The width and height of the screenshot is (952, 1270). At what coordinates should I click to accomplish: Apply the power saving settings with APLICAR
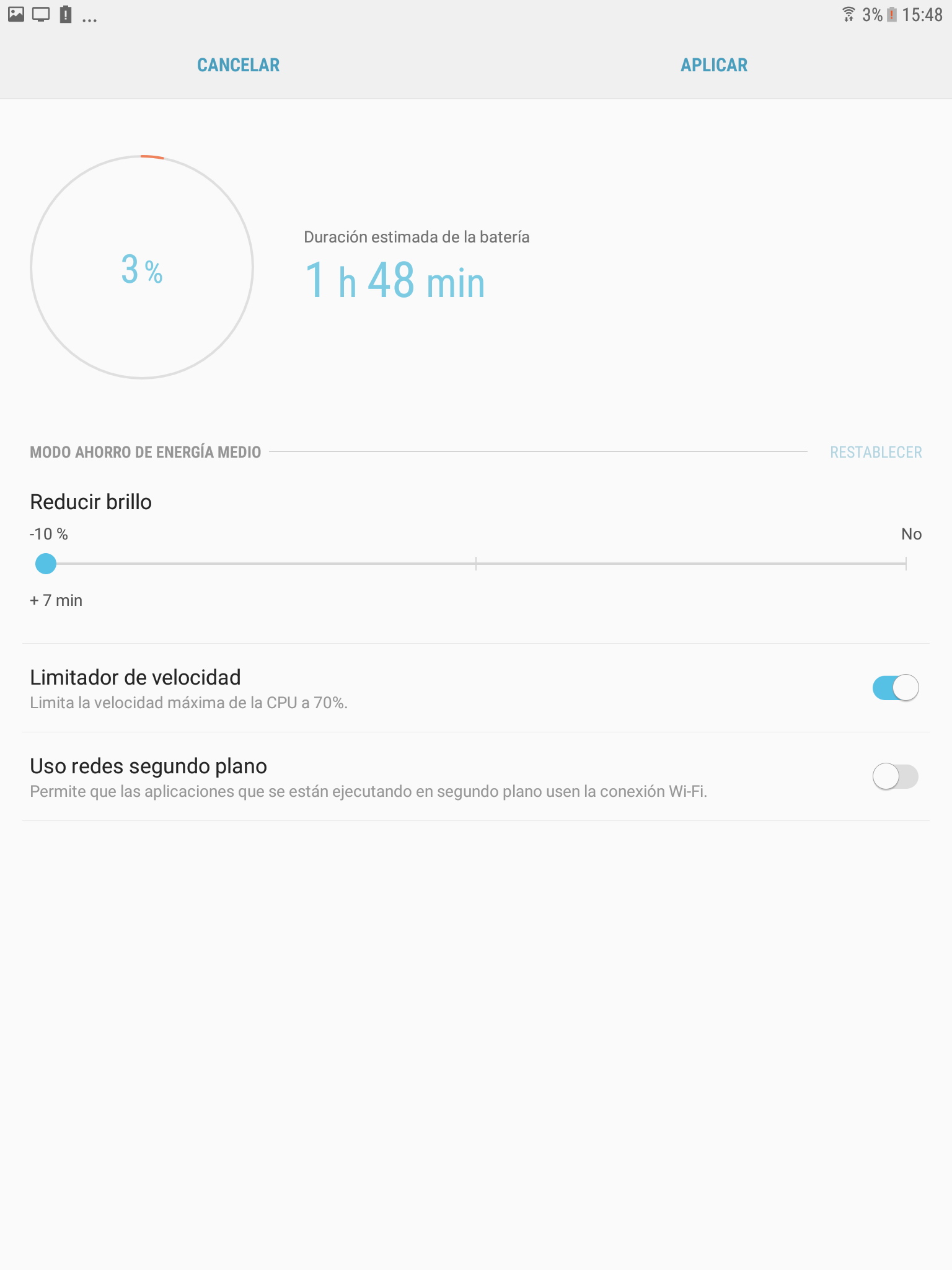[714, 64]
